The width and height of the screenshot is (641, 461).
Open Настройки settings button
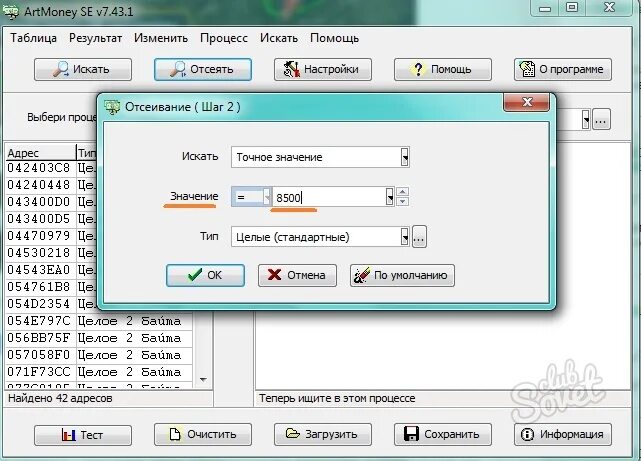(x=323, y=69)
